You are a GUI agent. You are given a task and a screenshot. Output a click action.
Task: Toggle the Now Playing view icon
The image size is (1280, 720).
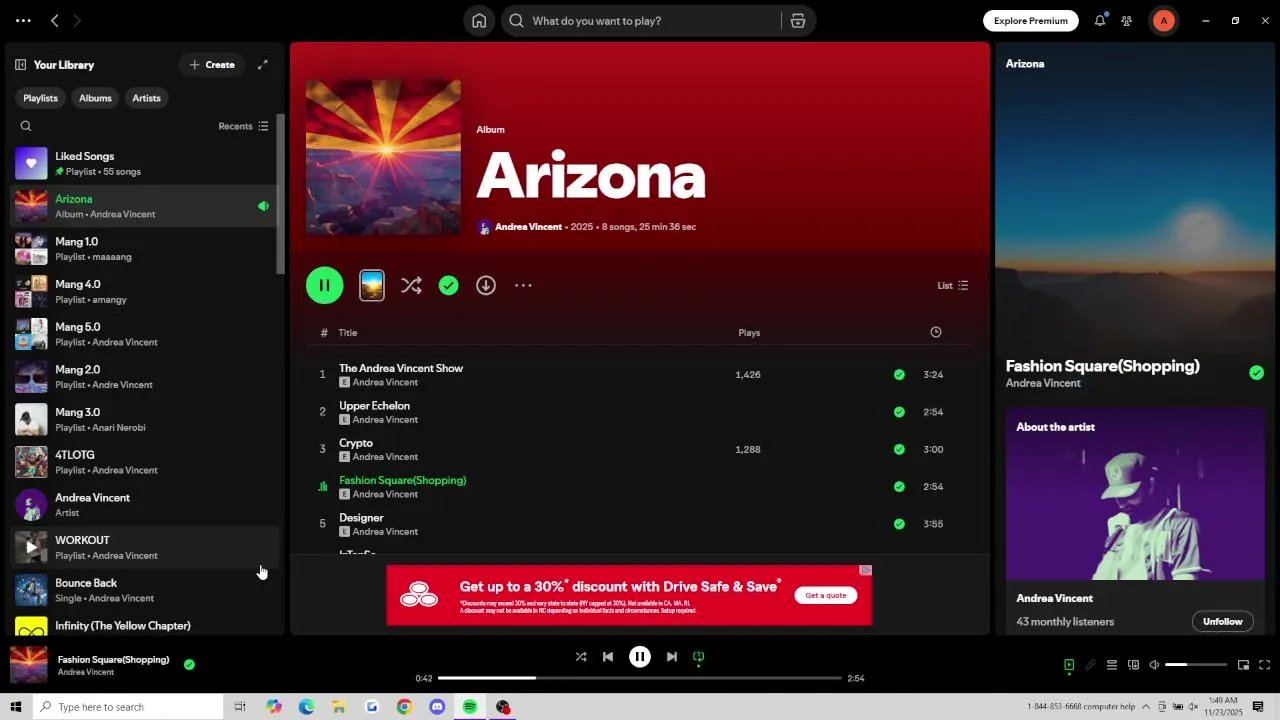point(1069,665)
